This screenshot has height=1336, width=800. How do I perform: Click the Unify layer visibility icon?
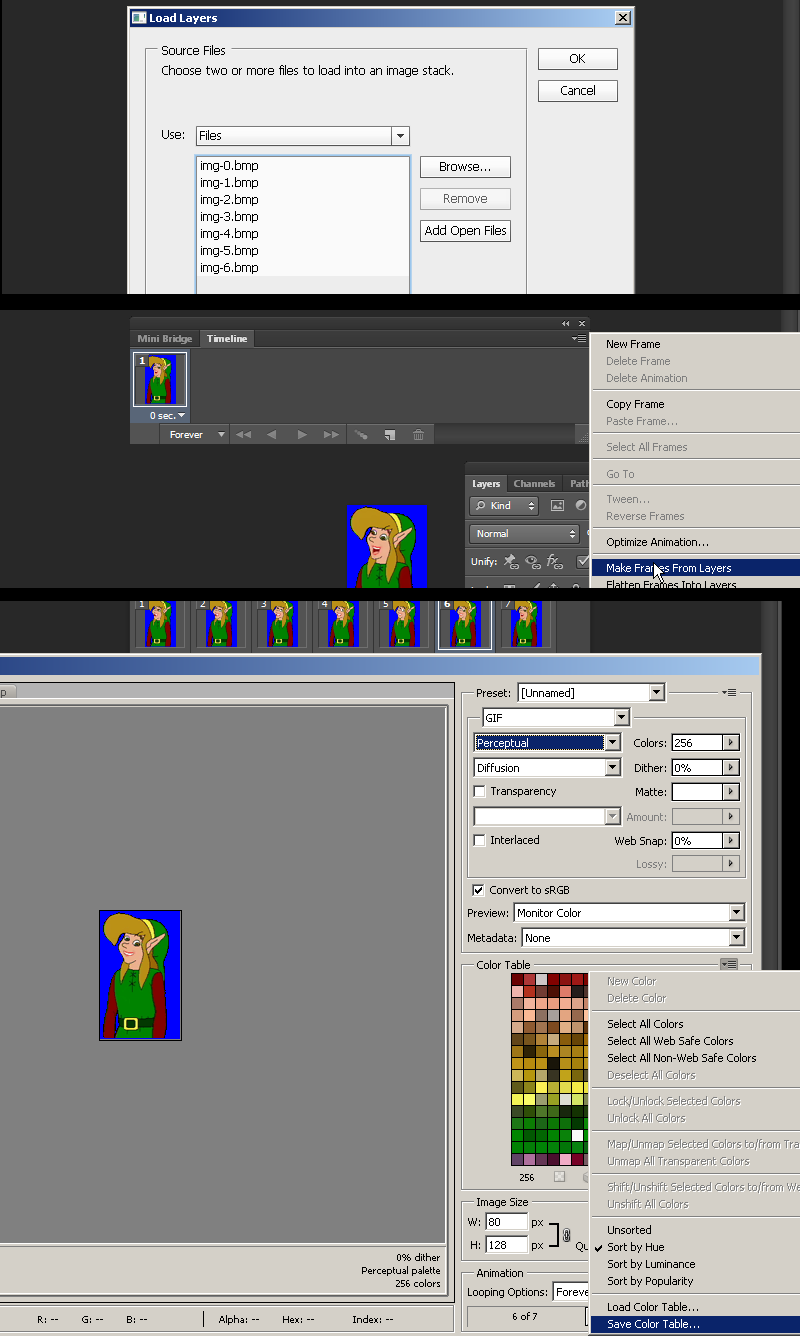point(532,562)
